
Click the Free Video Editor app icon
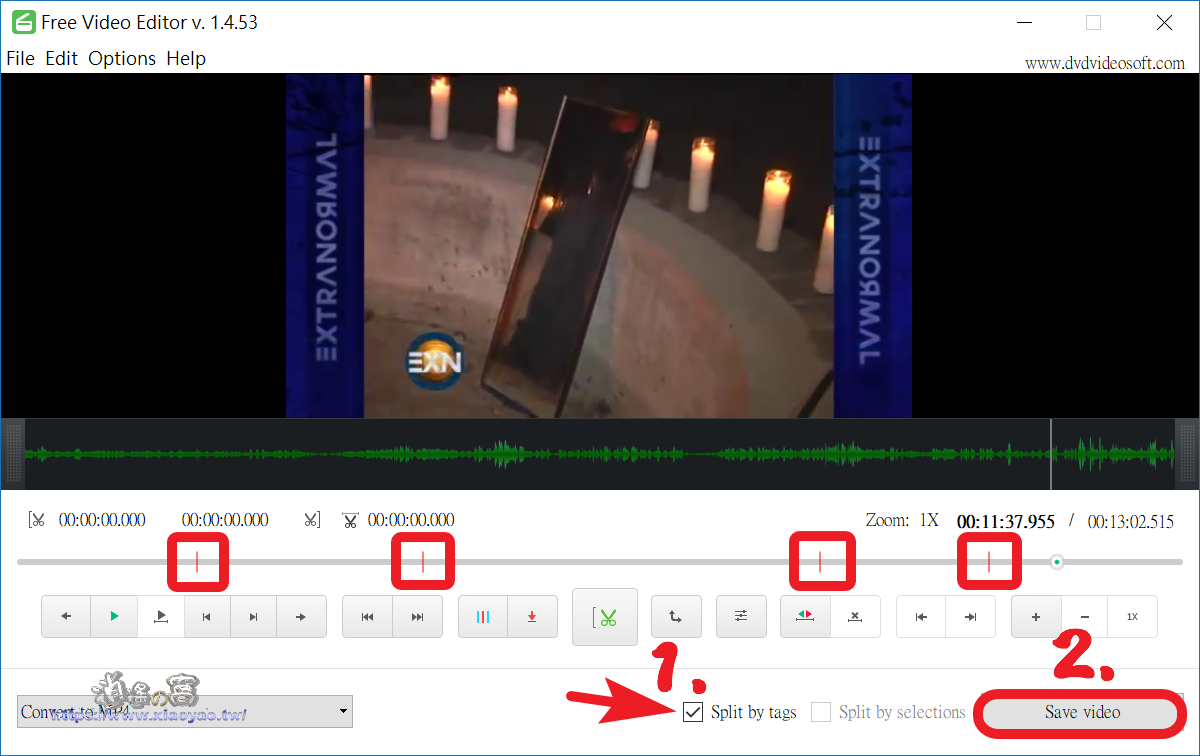[x=22, y=22]
